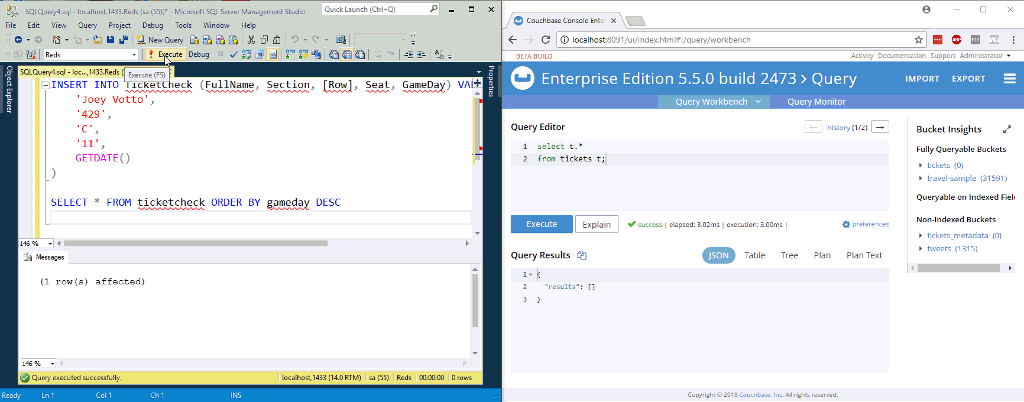Image resolution: width=1024 pixels, height=402 pixels.
Task: Open the collapsed Properties side panel in SSMS
Action: point(490,82)
